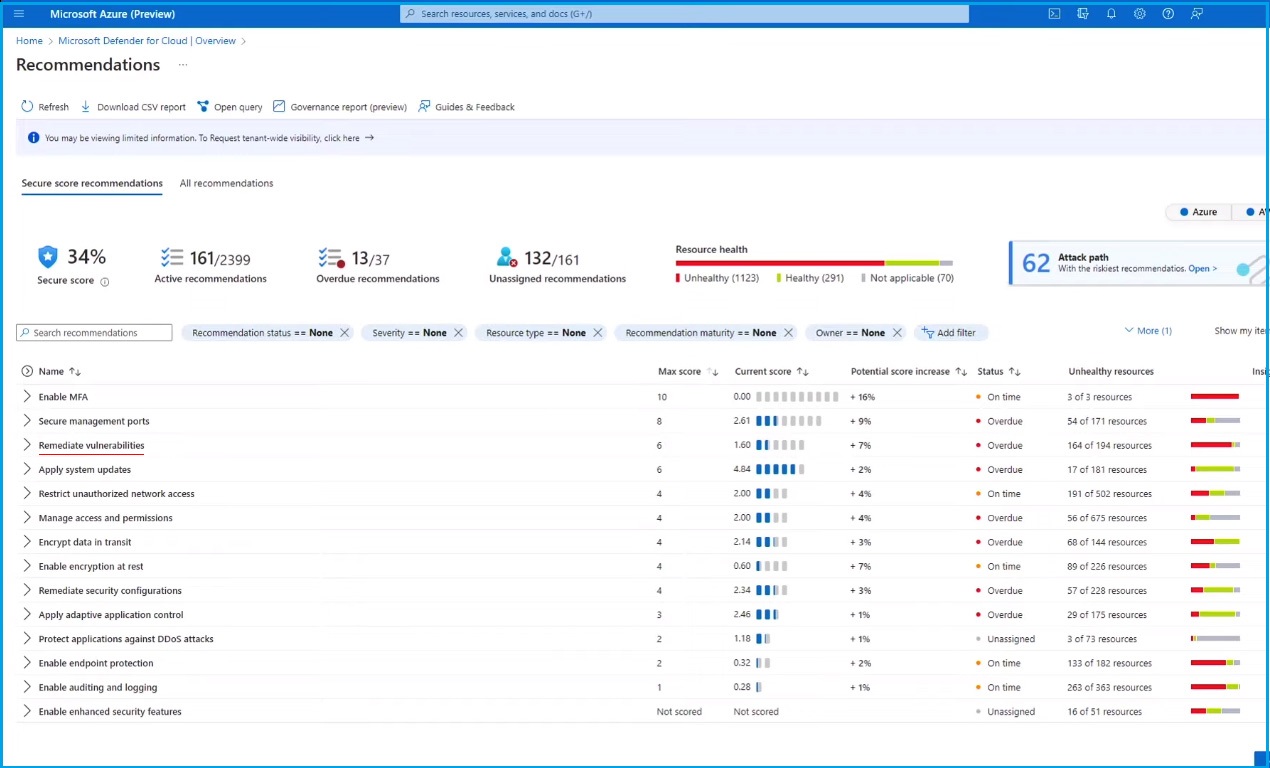Open Enable endpoint protection recommendation
Screen dimensions: 1270x768
click(x=96, y=663)
